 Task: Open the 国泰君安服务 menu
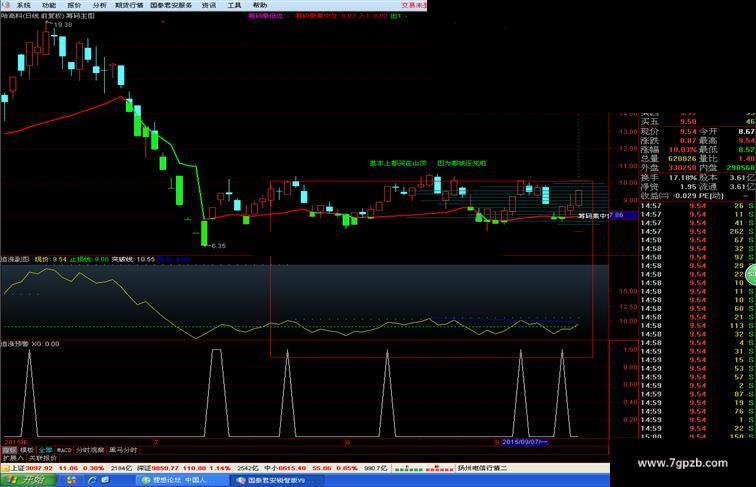171,5
